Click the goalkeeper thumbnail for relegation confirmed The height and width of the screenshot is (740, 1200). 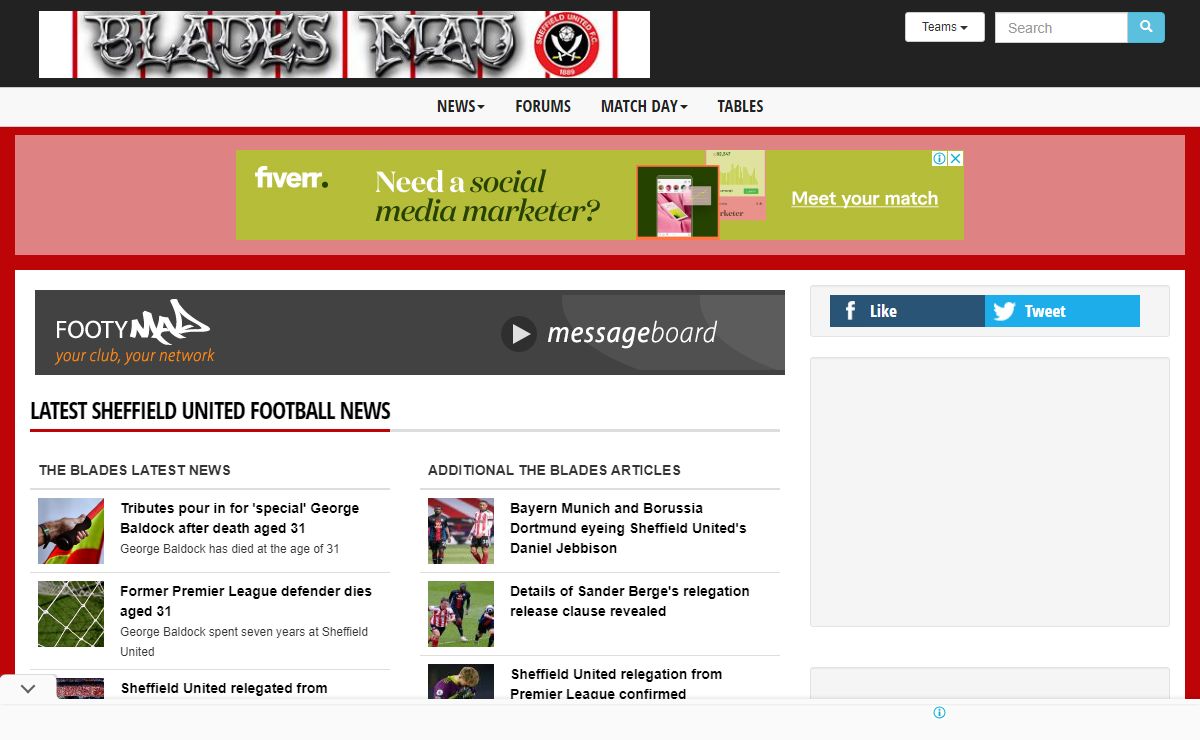(x=461, y=681)
